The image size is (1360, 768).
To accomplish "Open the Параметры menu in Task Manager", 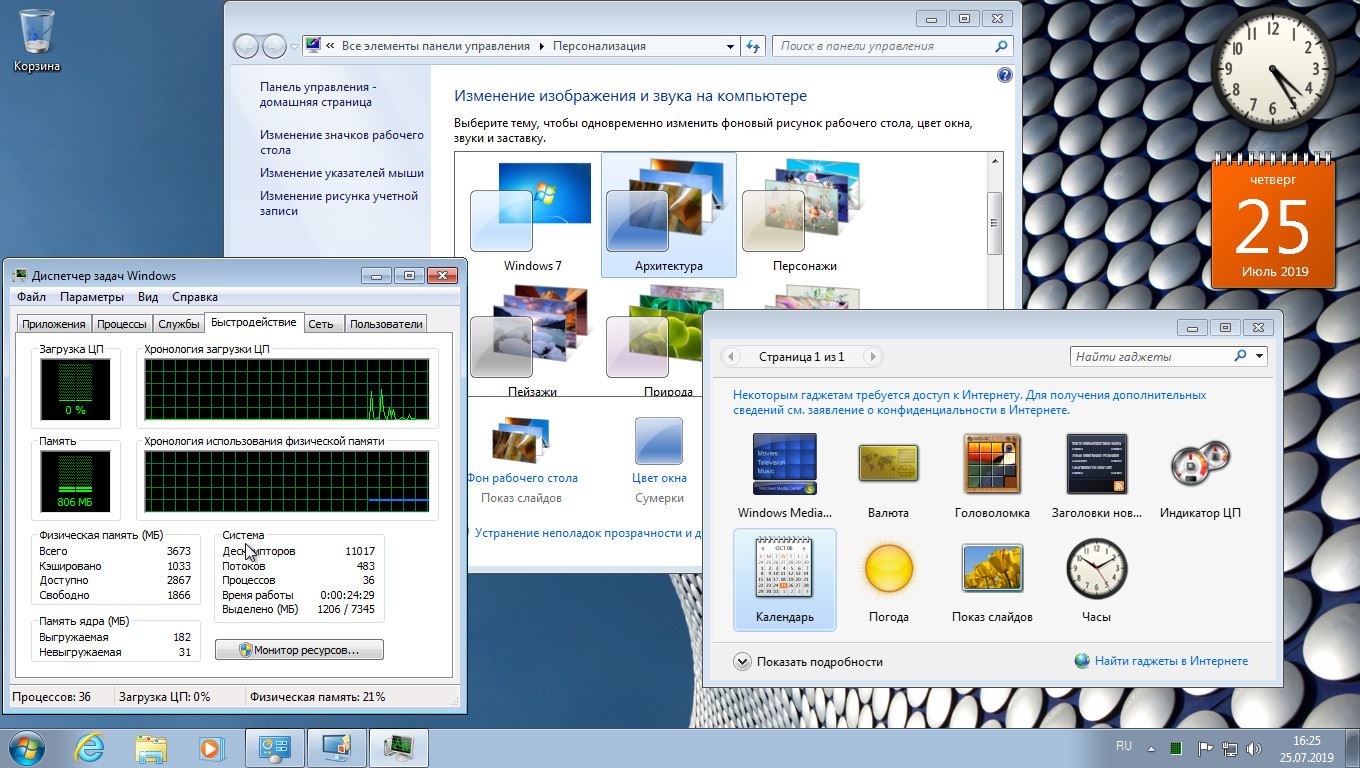I will [x=91, y=297].
